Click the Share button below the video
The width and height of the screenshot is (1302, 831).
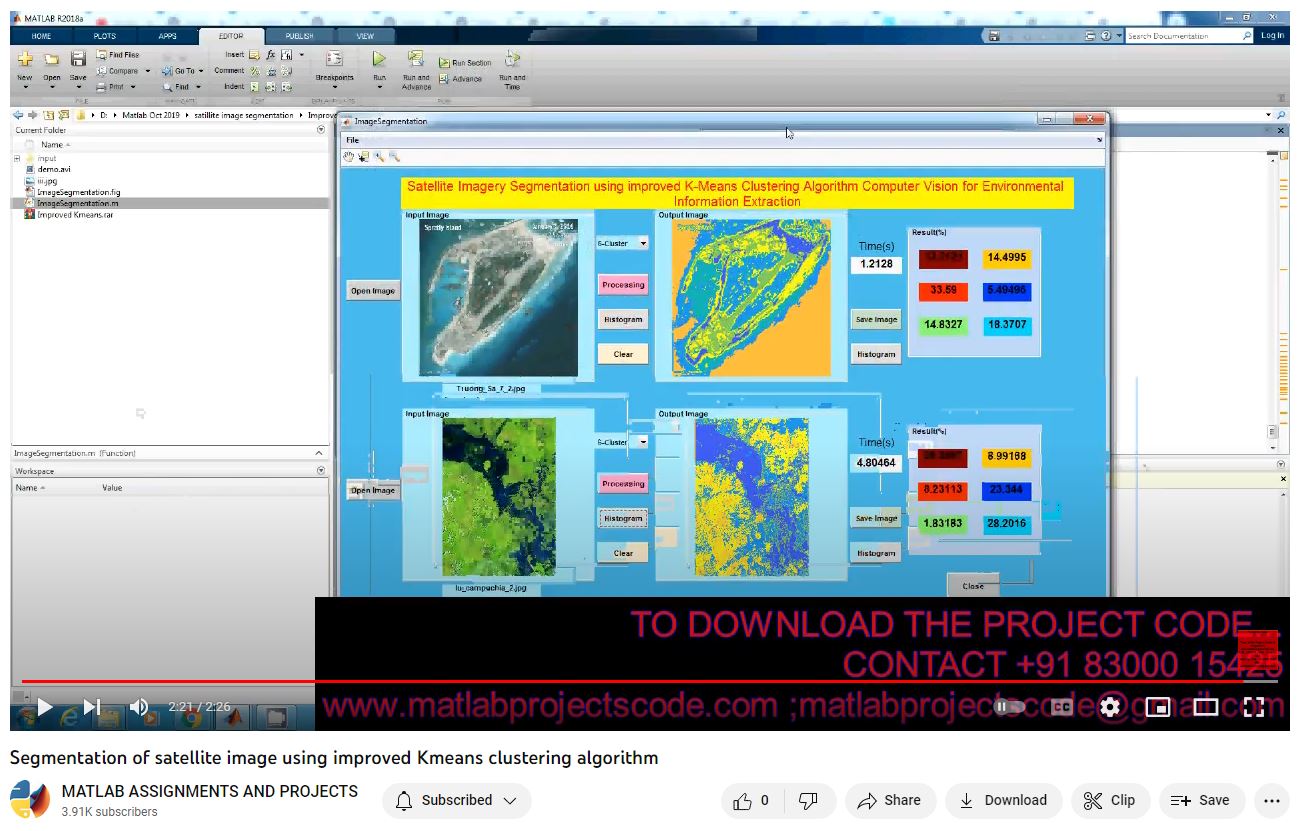coord(890,800)
